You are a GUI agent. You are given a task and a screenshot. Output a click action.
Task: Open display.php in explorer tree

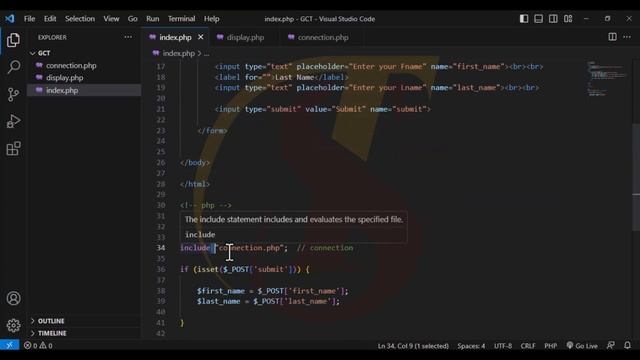click(x=64, y=78)
